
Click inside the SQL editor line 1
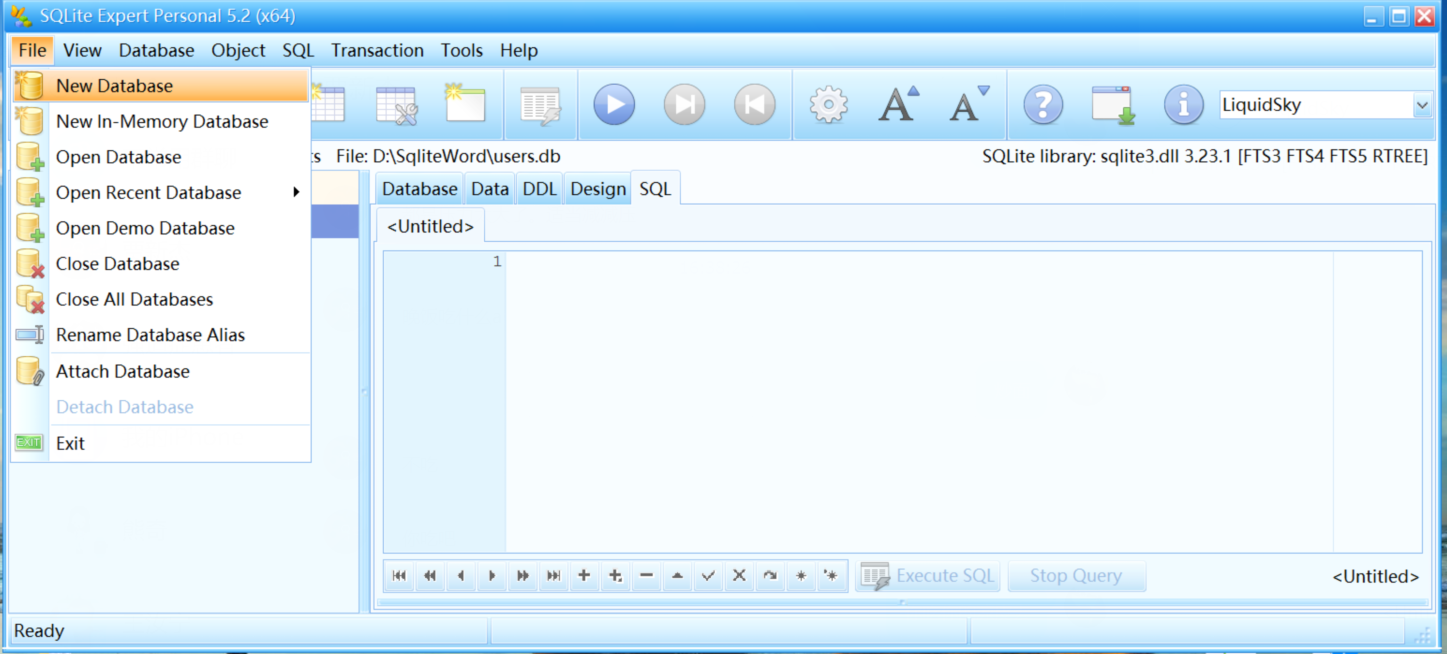(x=700, y=262)
